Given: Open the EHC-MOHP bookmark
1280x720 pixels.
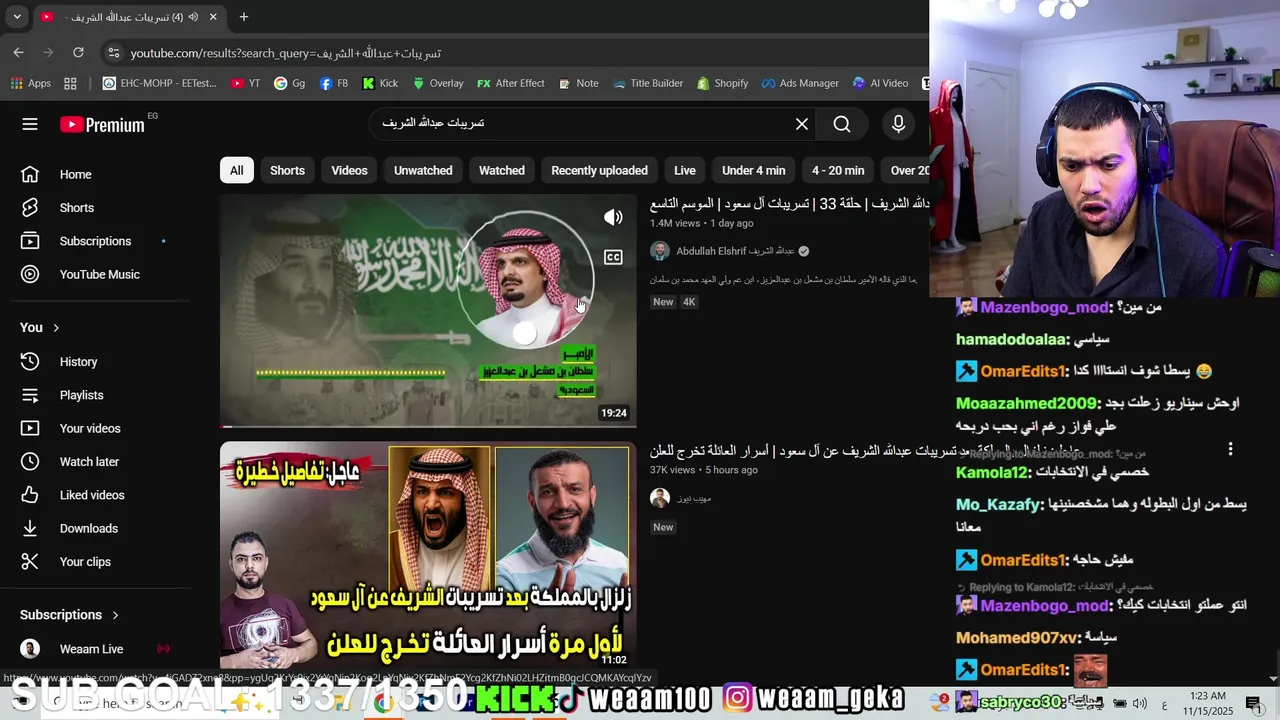Looking at the screenshot, I should pyautogui.click(x=160, y=83).
